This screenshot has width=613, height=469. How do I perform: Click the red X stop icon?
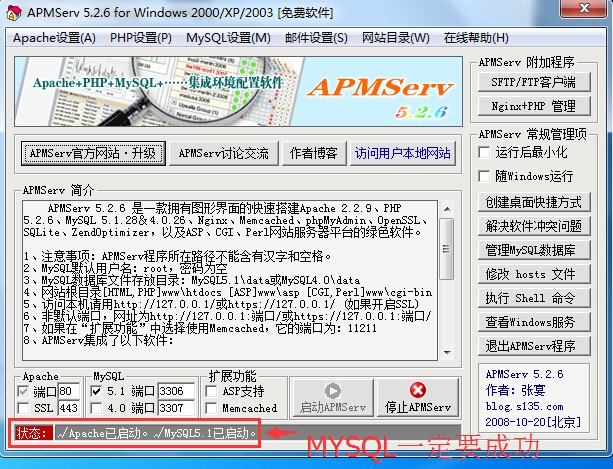418,390
